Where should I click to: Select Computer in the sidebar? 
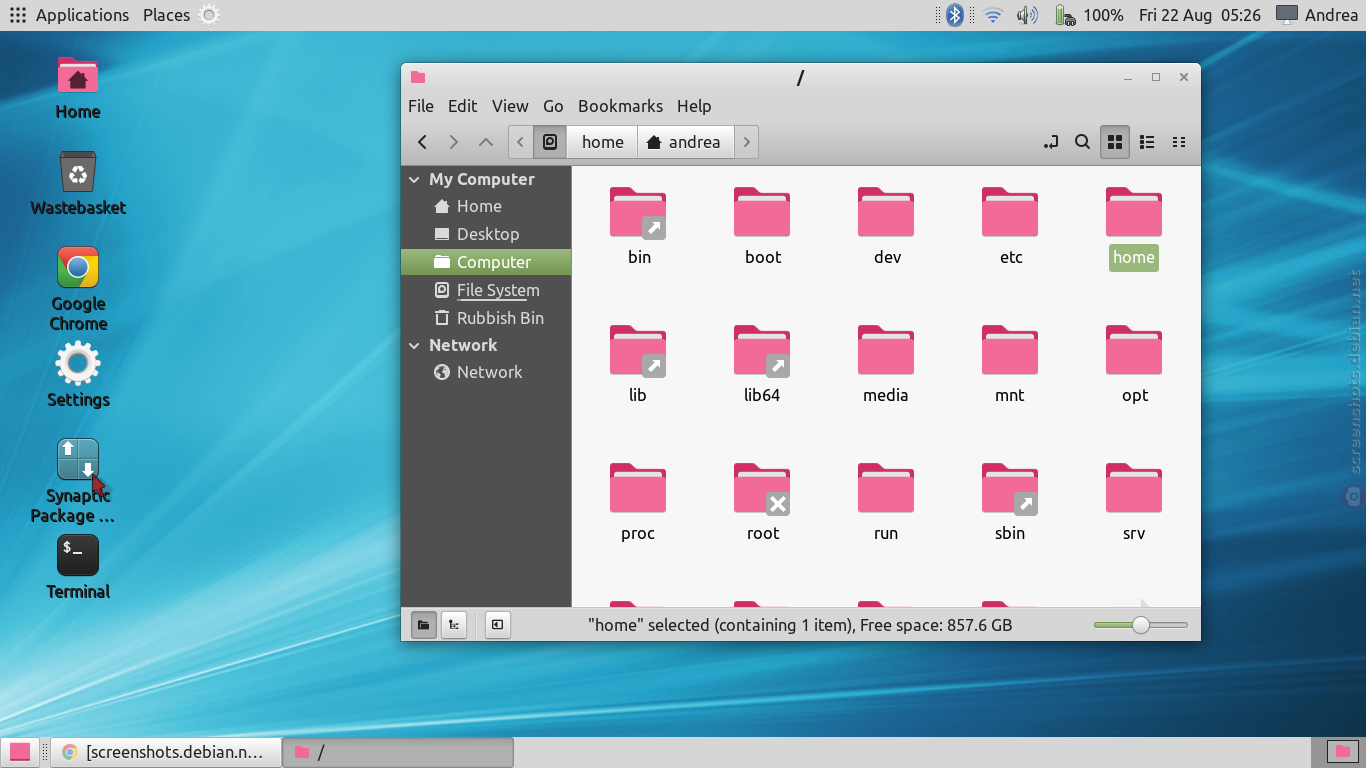[x=486, y=262]
